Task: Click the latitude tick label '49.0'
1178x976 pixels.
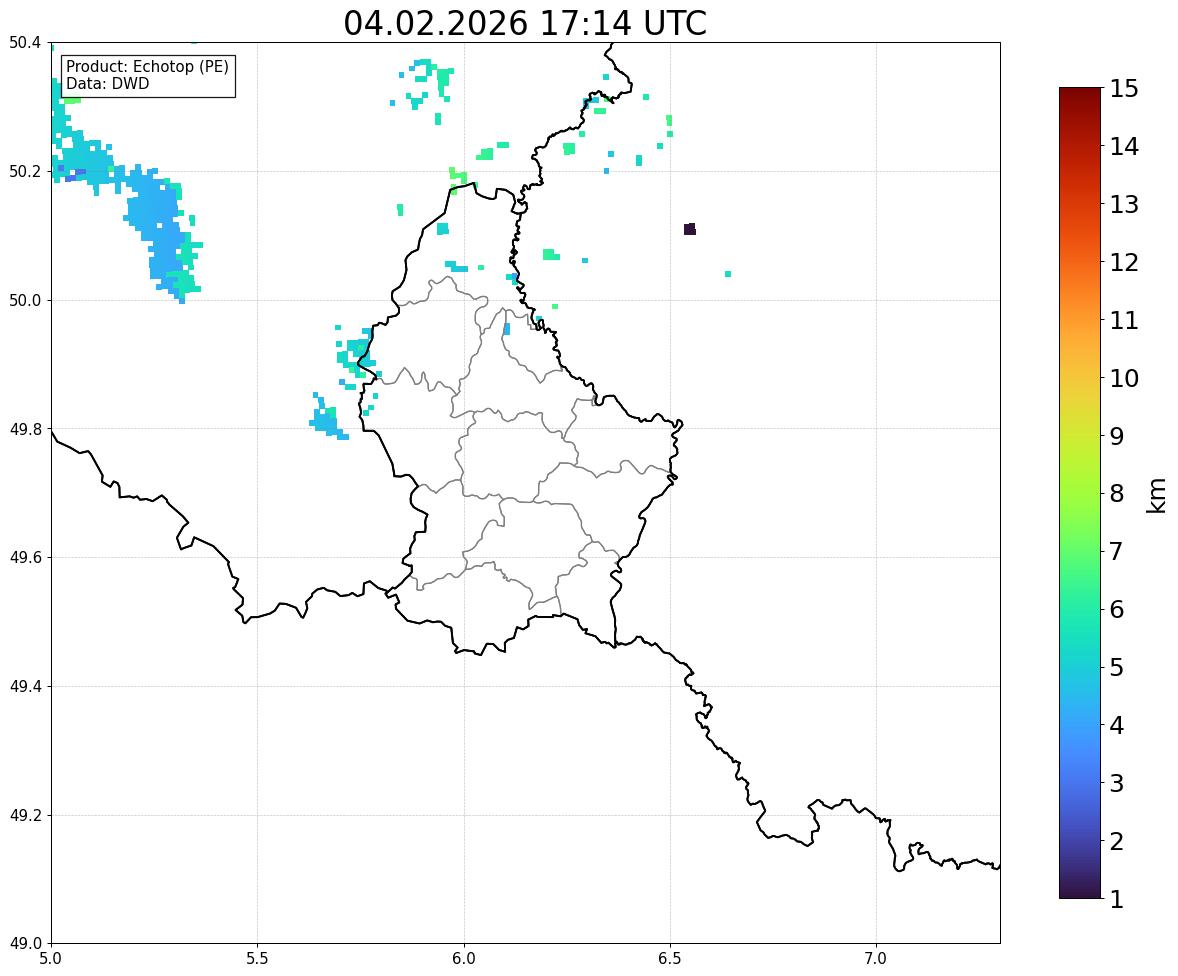Action: [24, 944]
